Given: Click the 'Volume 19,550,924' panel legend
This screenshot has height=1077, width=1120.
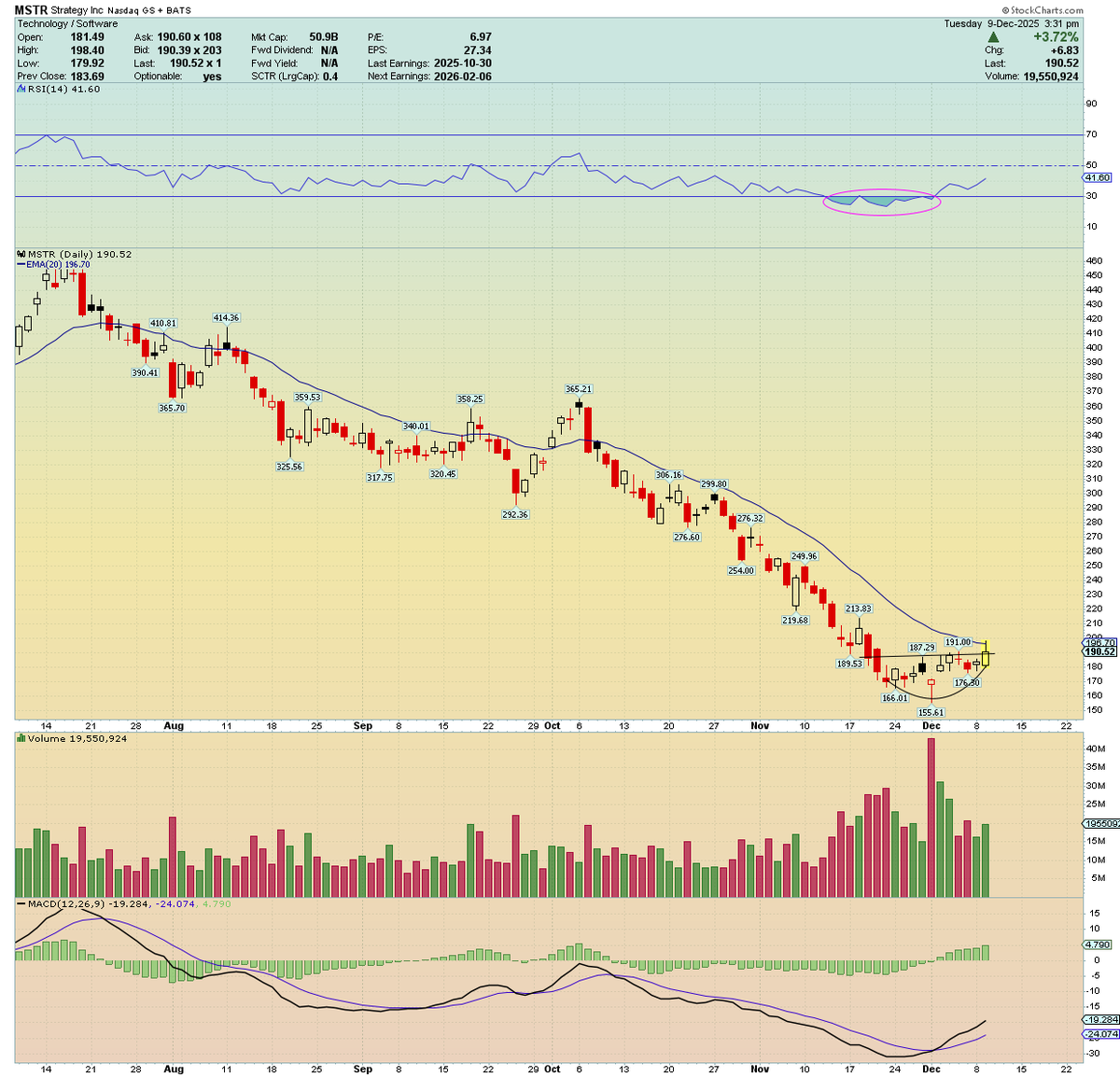Looking at the screenshot, I should tap(73, 739).
